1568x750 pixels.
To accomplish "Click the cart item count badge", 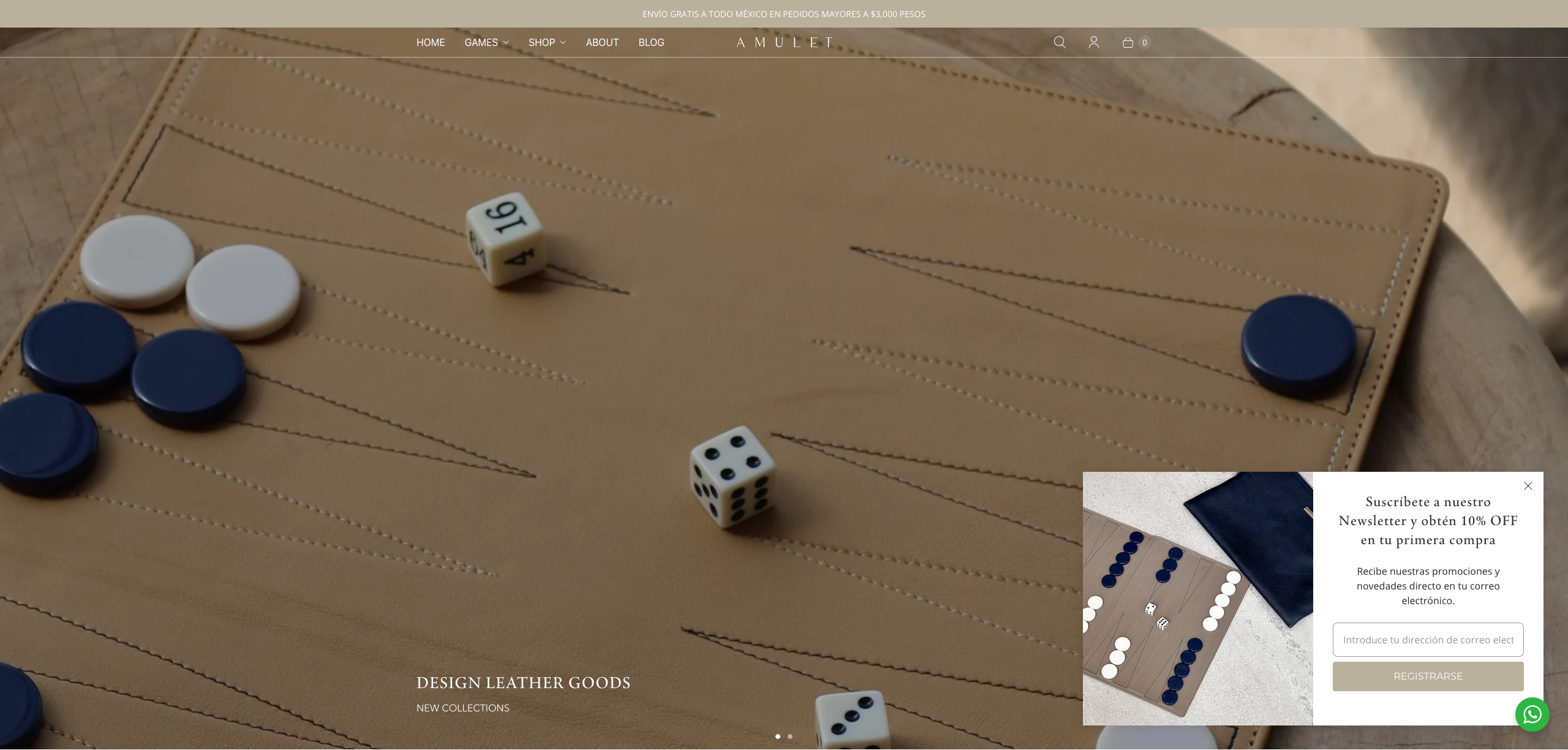I will click(x=1145, y=42).
